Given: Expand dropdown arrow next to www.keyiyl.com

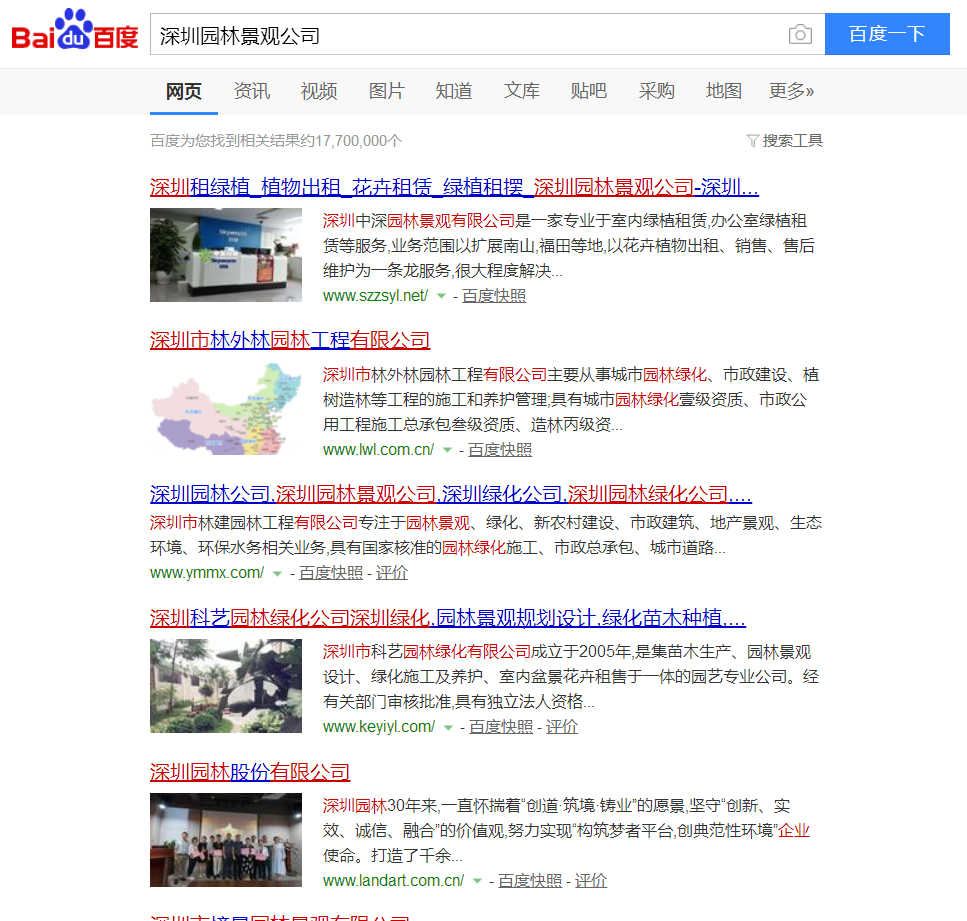Looking at the screenshot, I should (448, 727).
